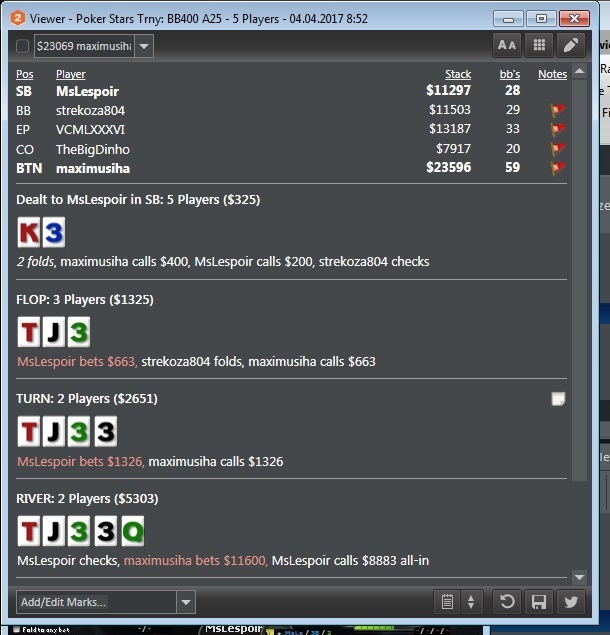Open strekoza804's notes flag

[558, 110]
